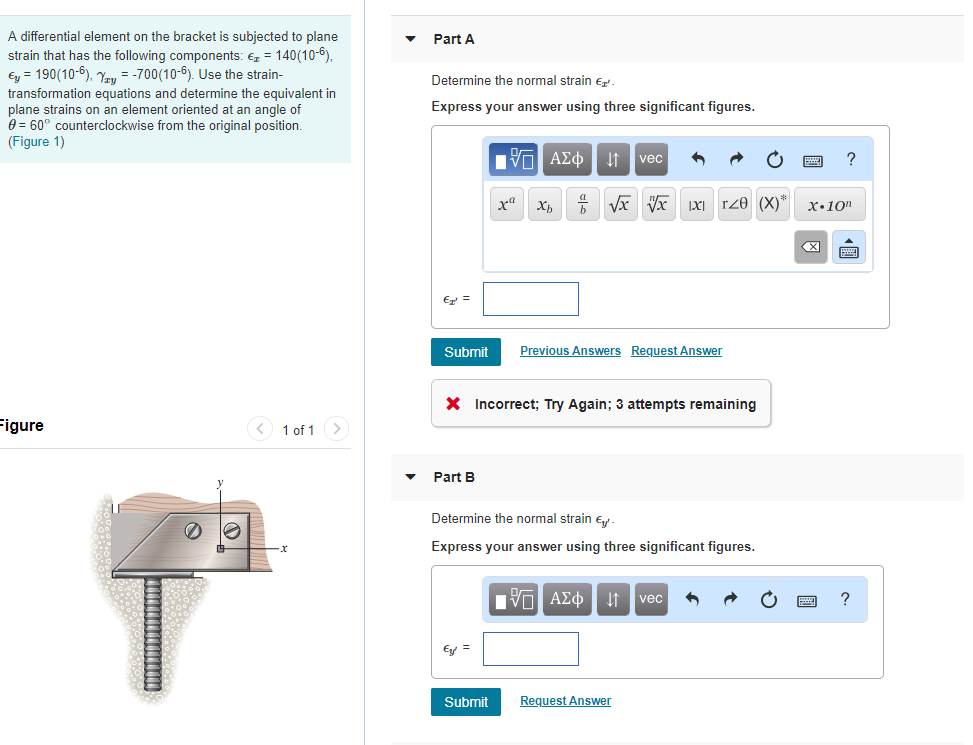
Task: Submit the Part B answer
Action: tap(465, 701)
